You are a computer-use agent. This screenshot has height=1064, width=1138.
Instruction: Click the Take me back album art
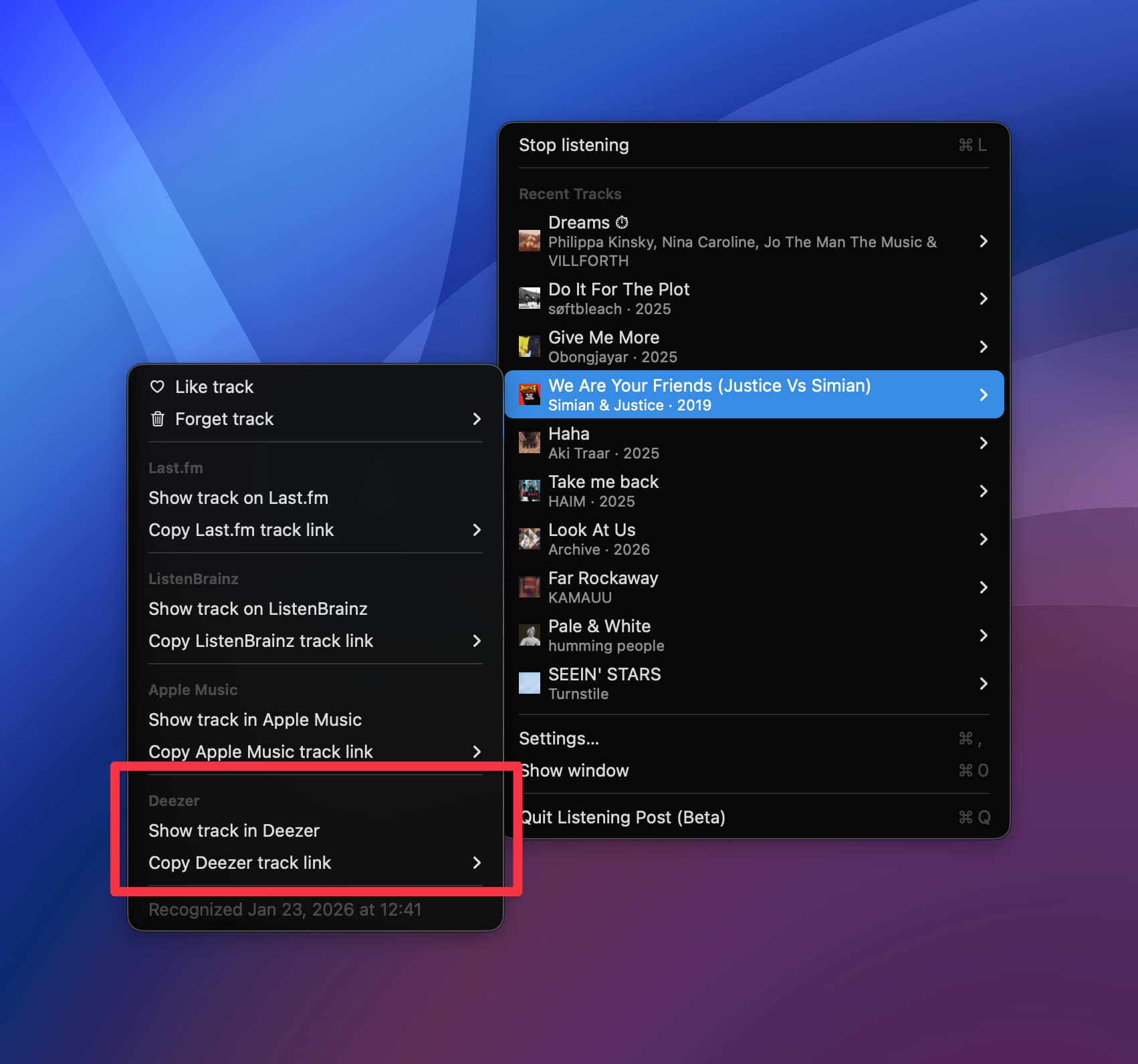click(x=529, y=491)
